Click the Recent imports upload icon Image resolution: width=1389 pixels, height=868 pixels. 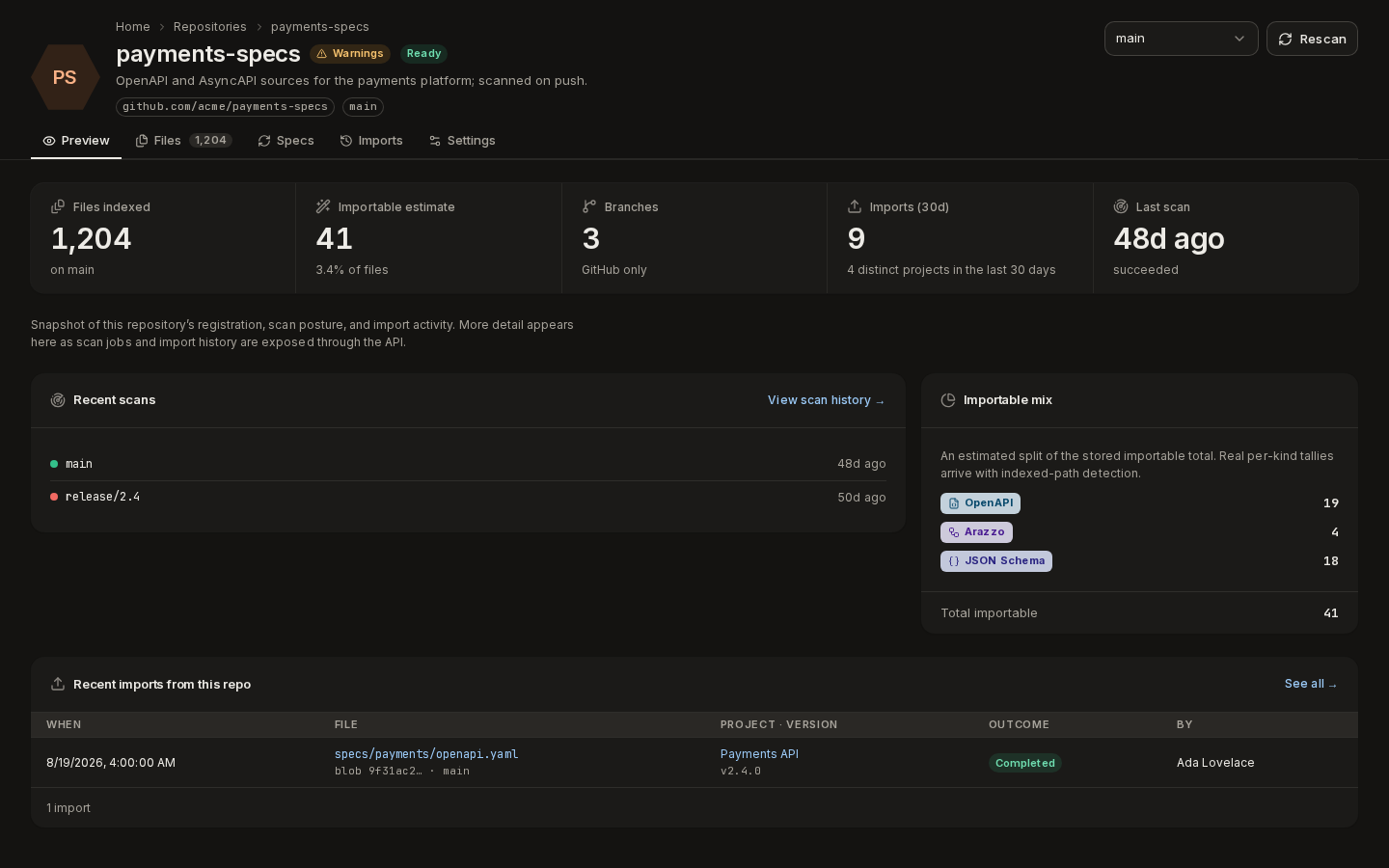click(x=58, y=684)
